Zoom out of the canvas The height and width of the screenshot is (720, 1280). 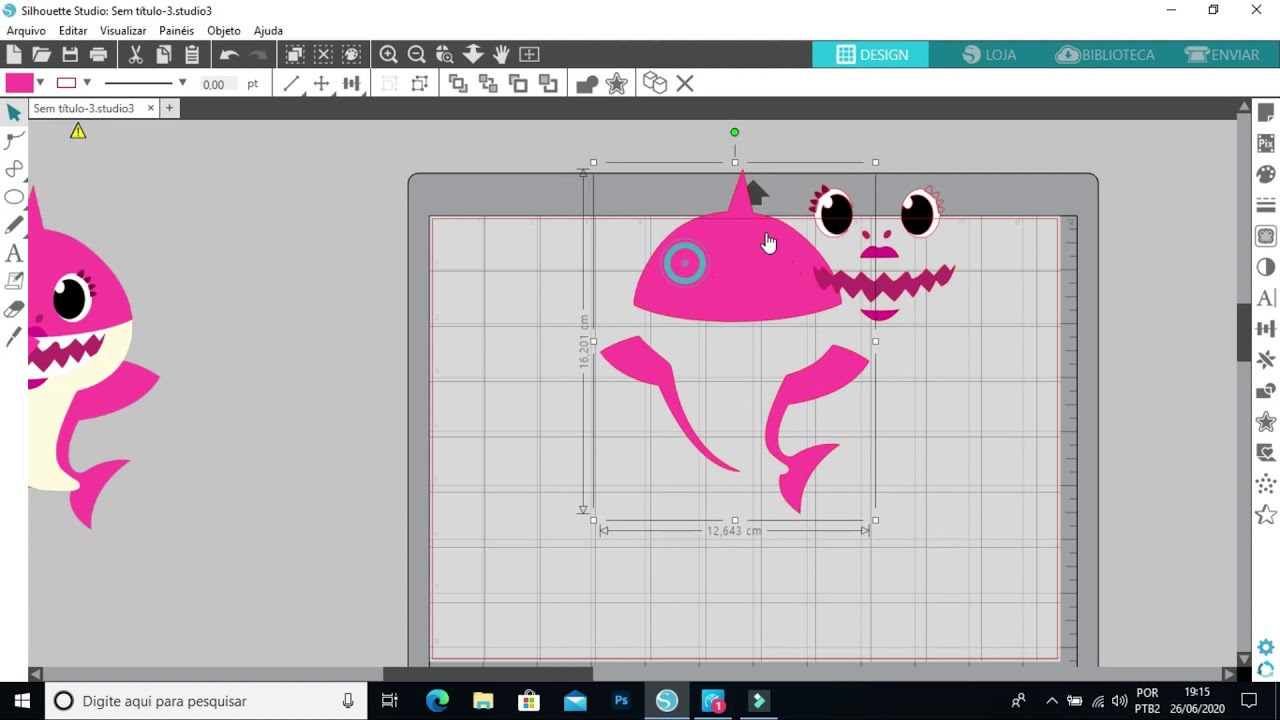pyautogui.click(x=417, y=55)
